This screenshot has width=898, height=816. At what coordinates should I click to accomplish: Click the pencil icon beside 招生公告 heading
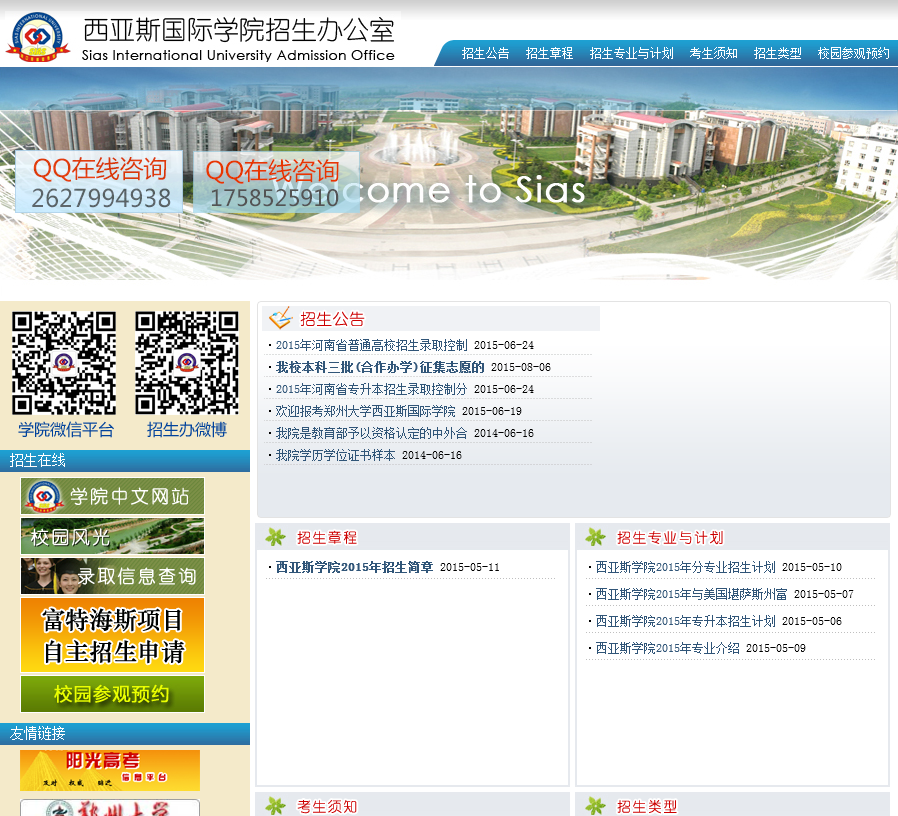[281, 318]
